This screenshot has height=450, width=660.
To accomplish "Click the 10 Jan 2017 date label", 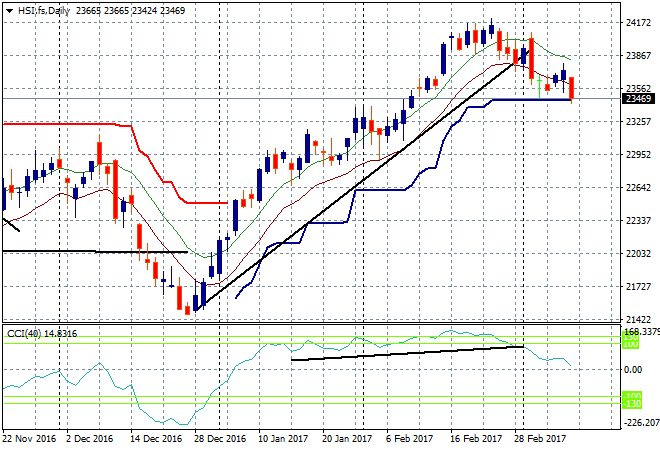I will pyautogui.click(x=283, y=439).
